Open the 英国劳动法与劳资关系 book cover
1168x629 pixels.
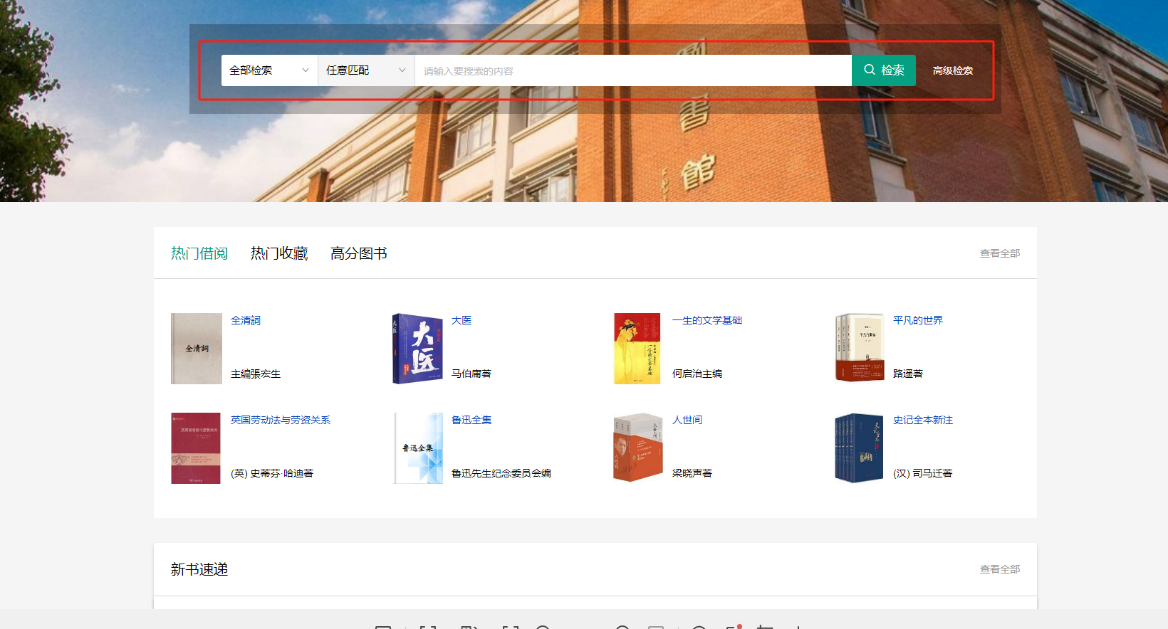(x=196, y=448)
